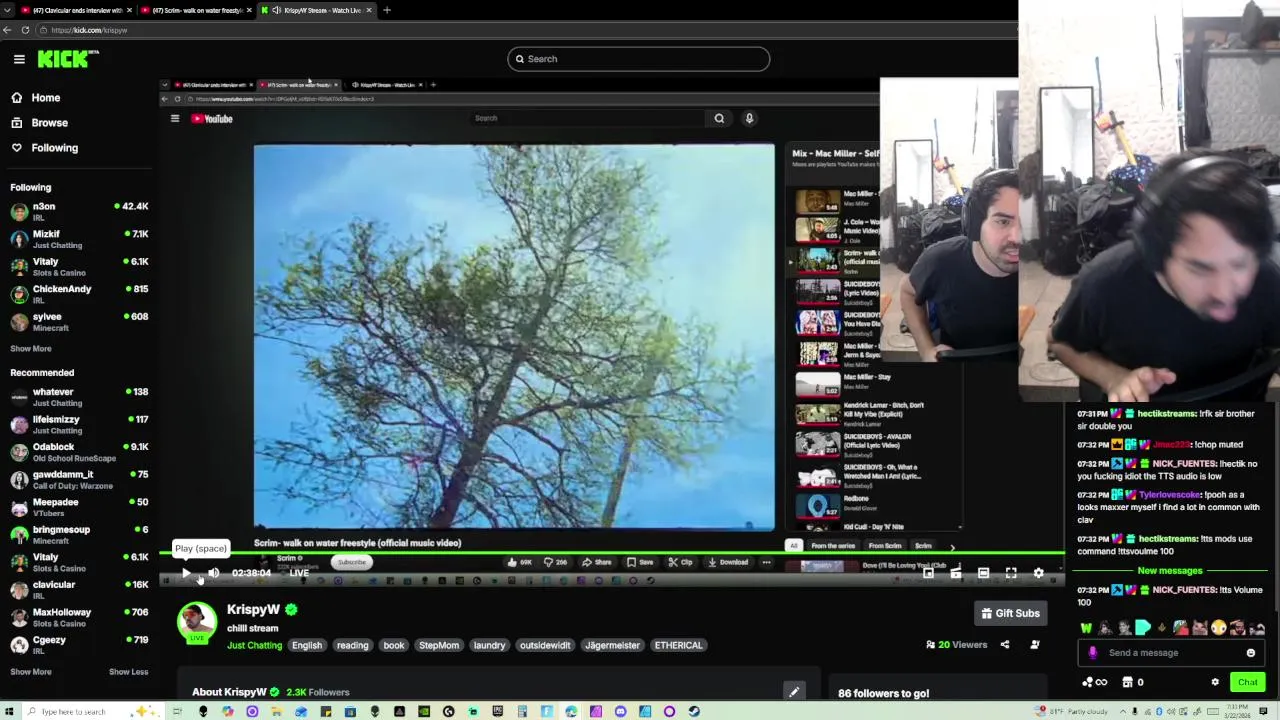This screenshot has width=1280, height=720.
Task: Expand Following list with Show more
Action: pos(31,349)
